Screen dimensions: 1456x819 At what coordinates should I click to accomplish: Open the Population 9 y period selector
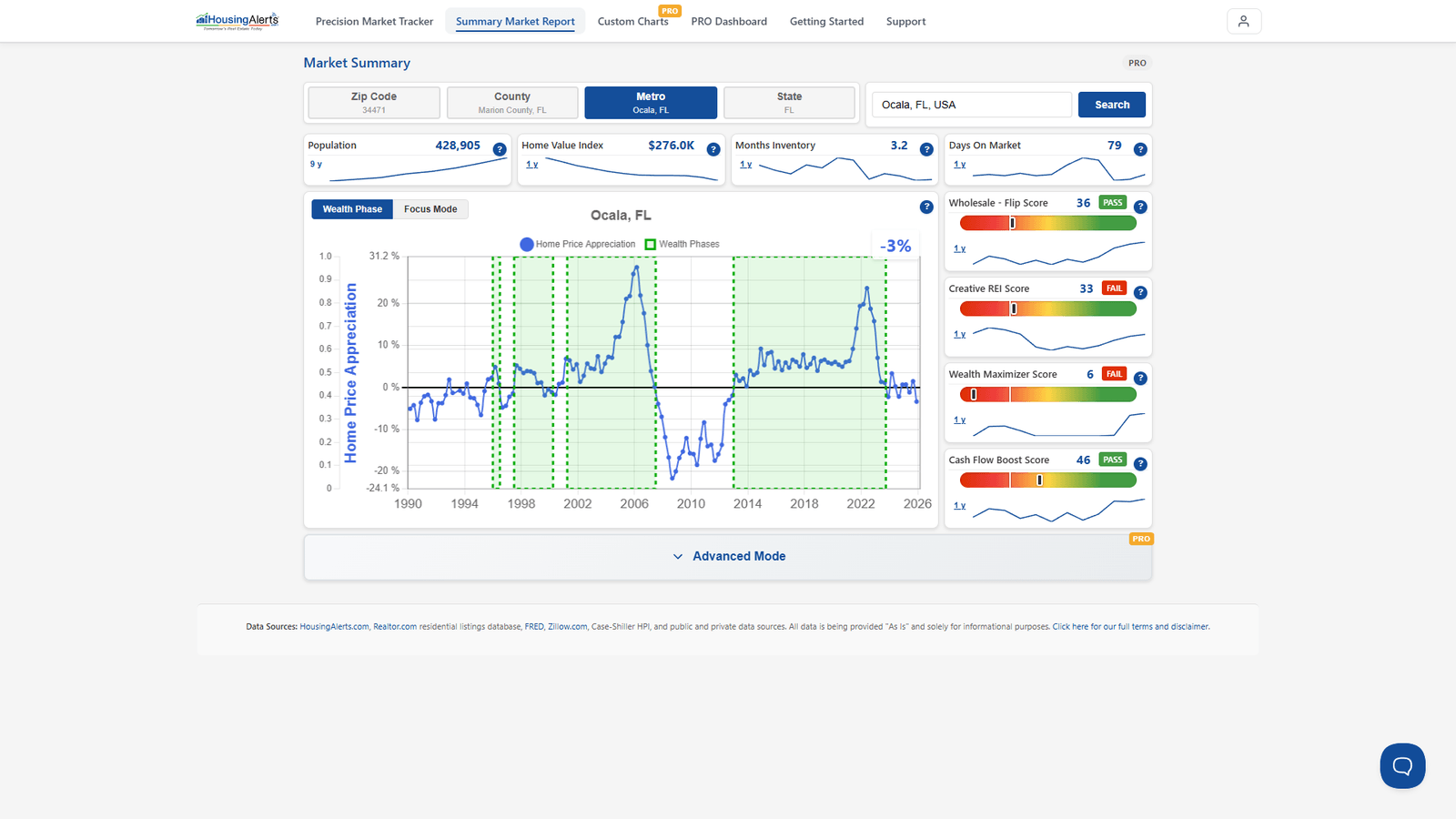coord(316,164)
